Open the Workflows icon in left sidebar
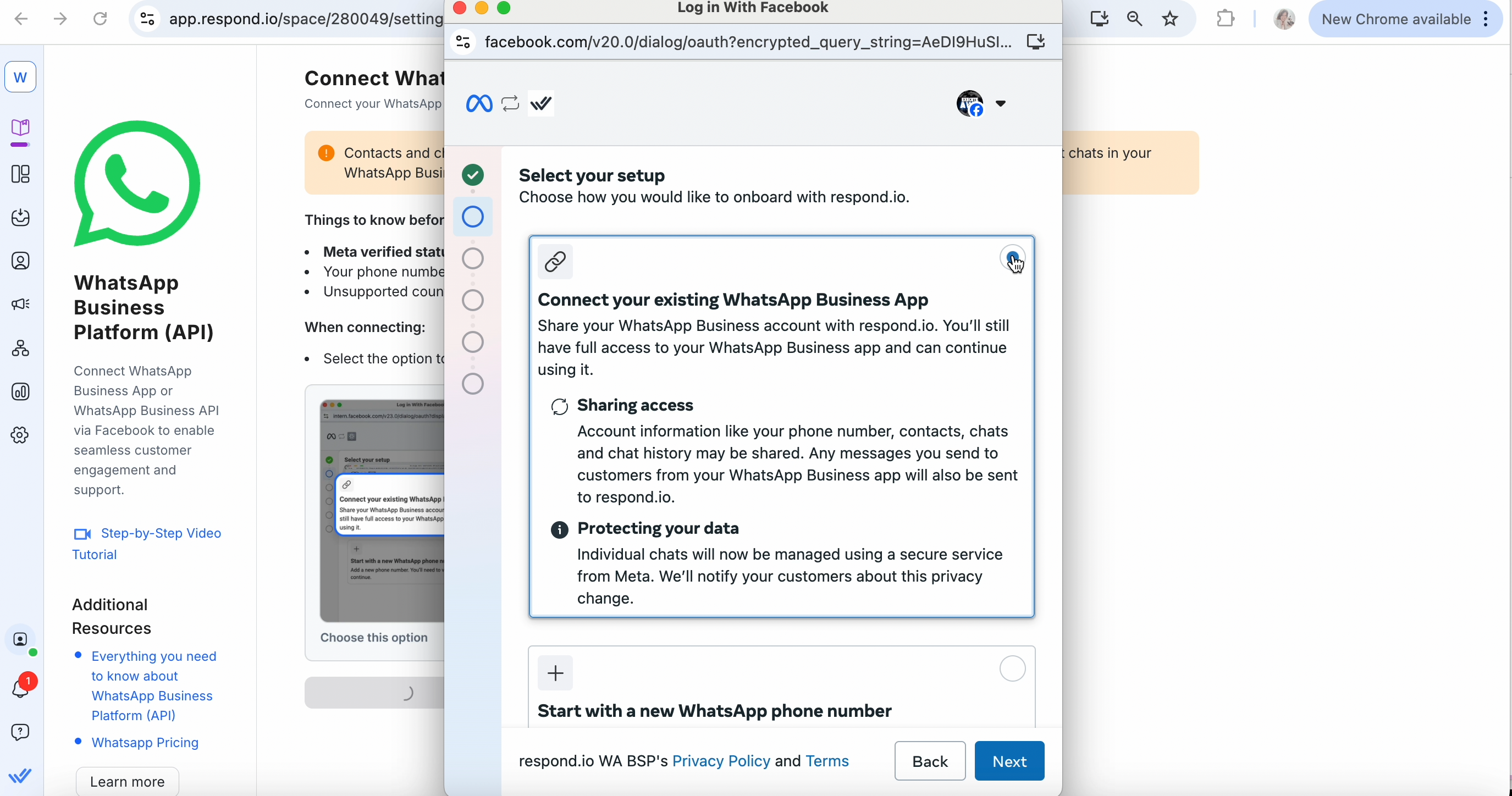Image resolution: width=1512 pixels, height=796 pixels. pos(20,348)
